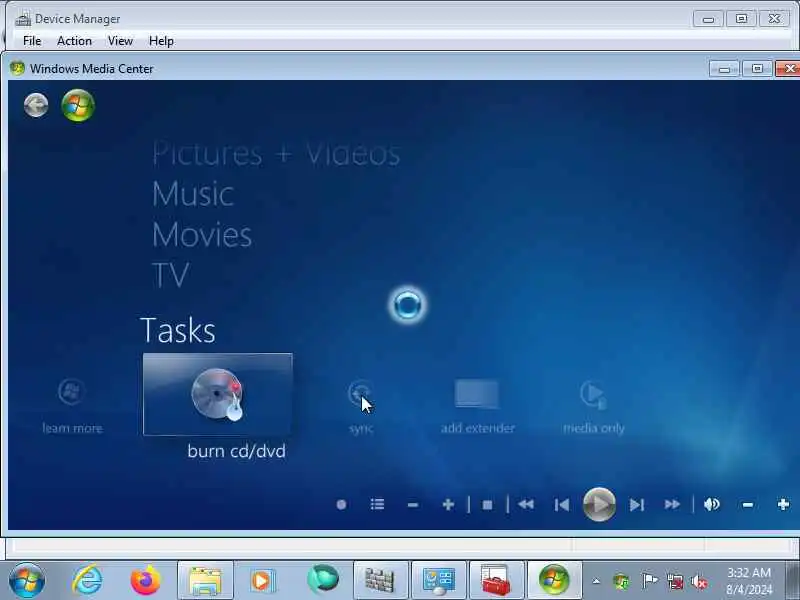800x600 pixels.
Task: Launch Firefox from taskbar
Action: click(x=145, y=580)
